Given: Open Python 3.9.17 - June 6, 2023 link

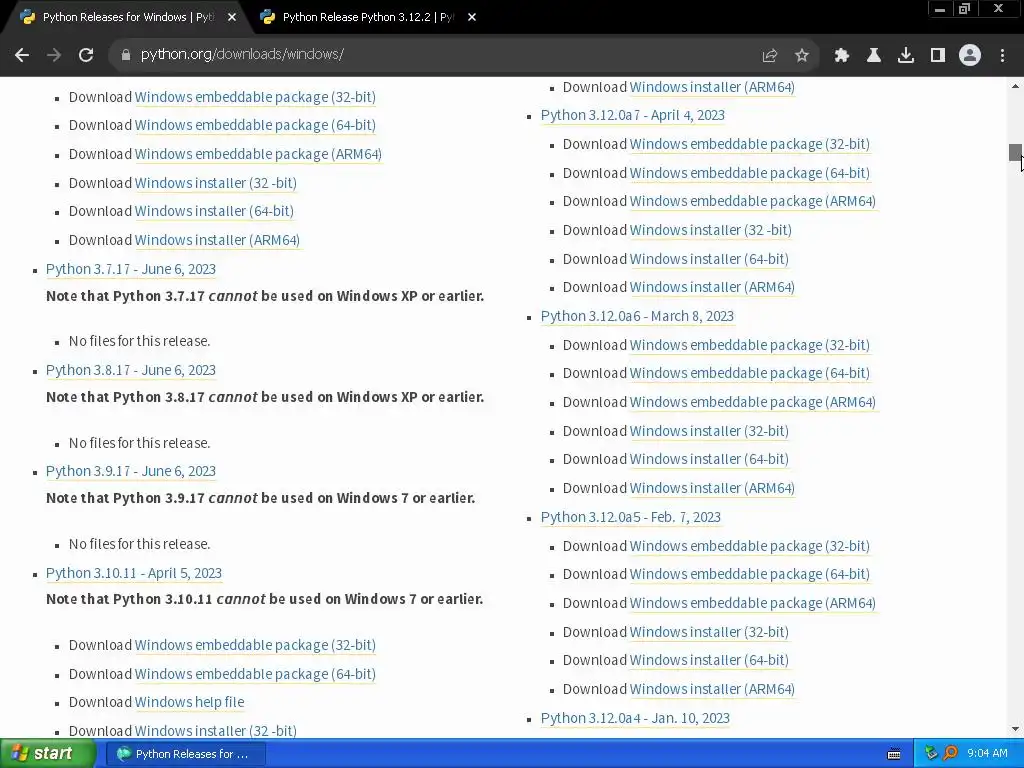Looking at the screenshot, I should coord(131,472).
